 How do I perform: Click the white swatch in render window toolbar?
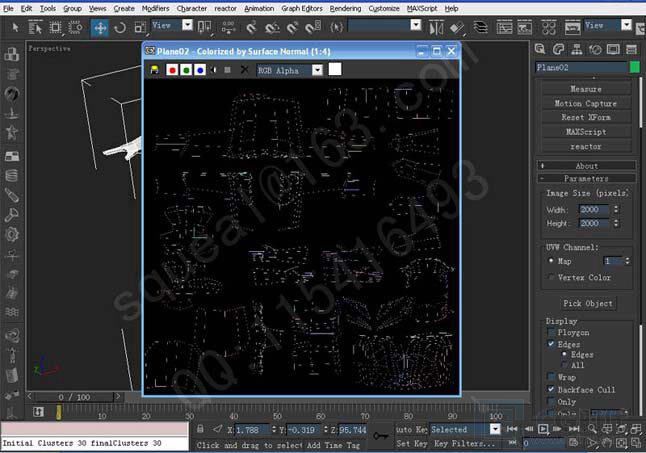(335, 69)
